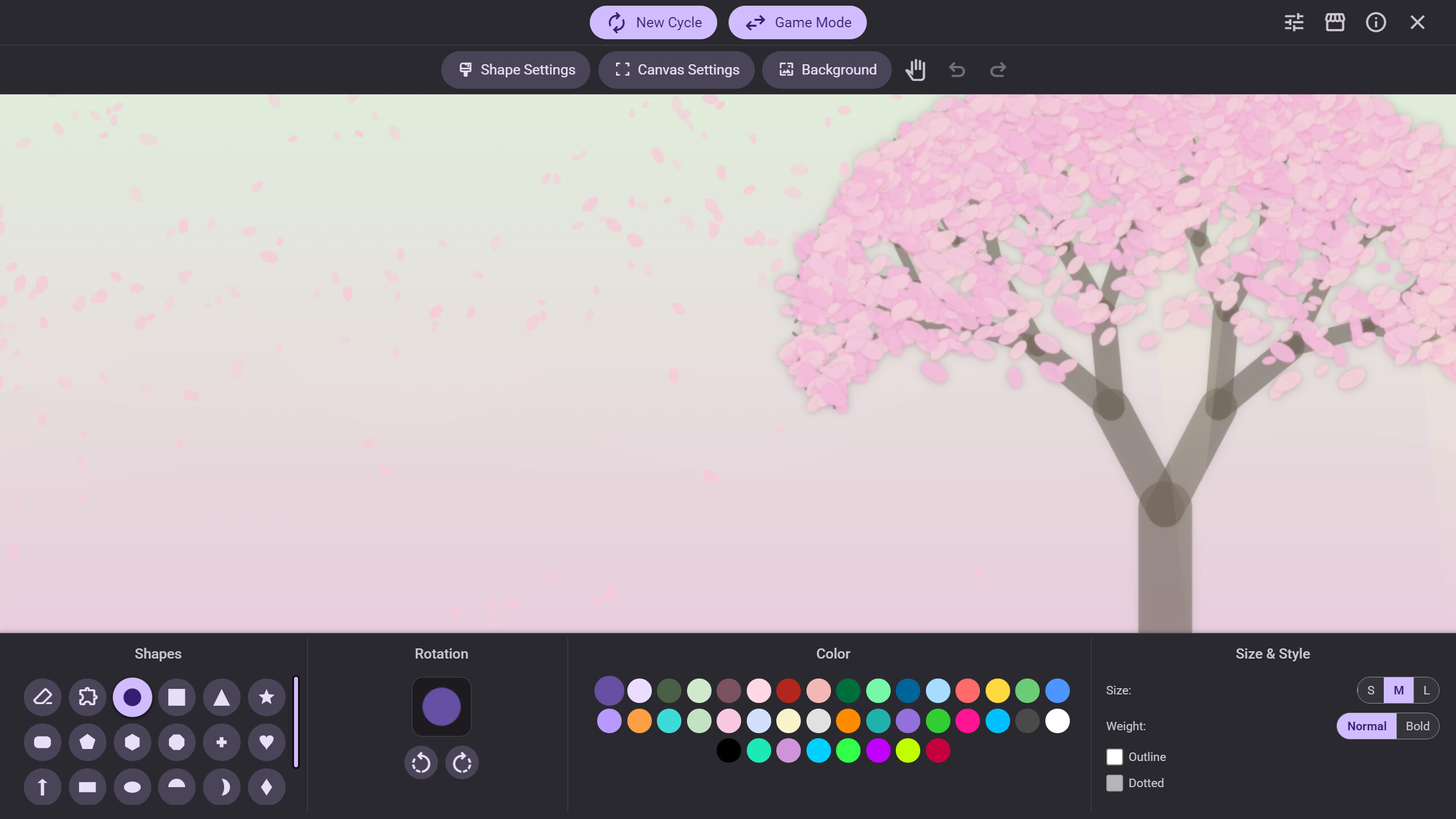
Task: Select the Crescent moon shape
Action: pos(221,787)
